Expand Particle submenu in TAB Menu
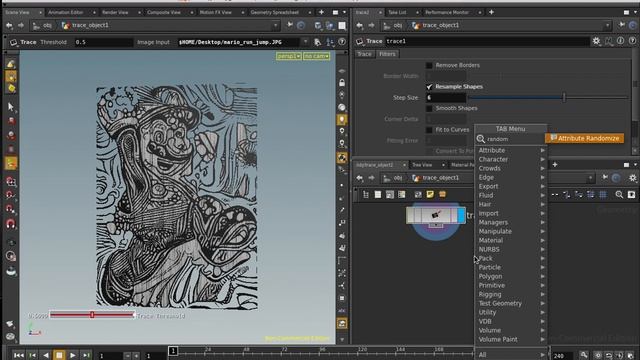Image resolution: width=640 pixels, height=360 pixels. (x=511, y=267)
